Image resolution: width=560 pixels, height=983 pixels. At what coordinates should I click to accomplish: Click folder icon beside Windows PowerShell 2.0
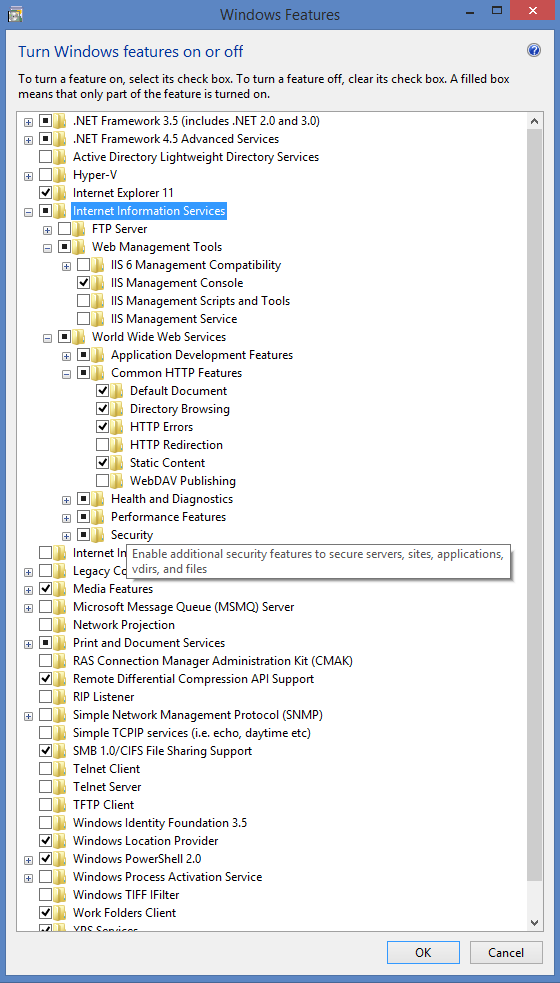(60, 859)
